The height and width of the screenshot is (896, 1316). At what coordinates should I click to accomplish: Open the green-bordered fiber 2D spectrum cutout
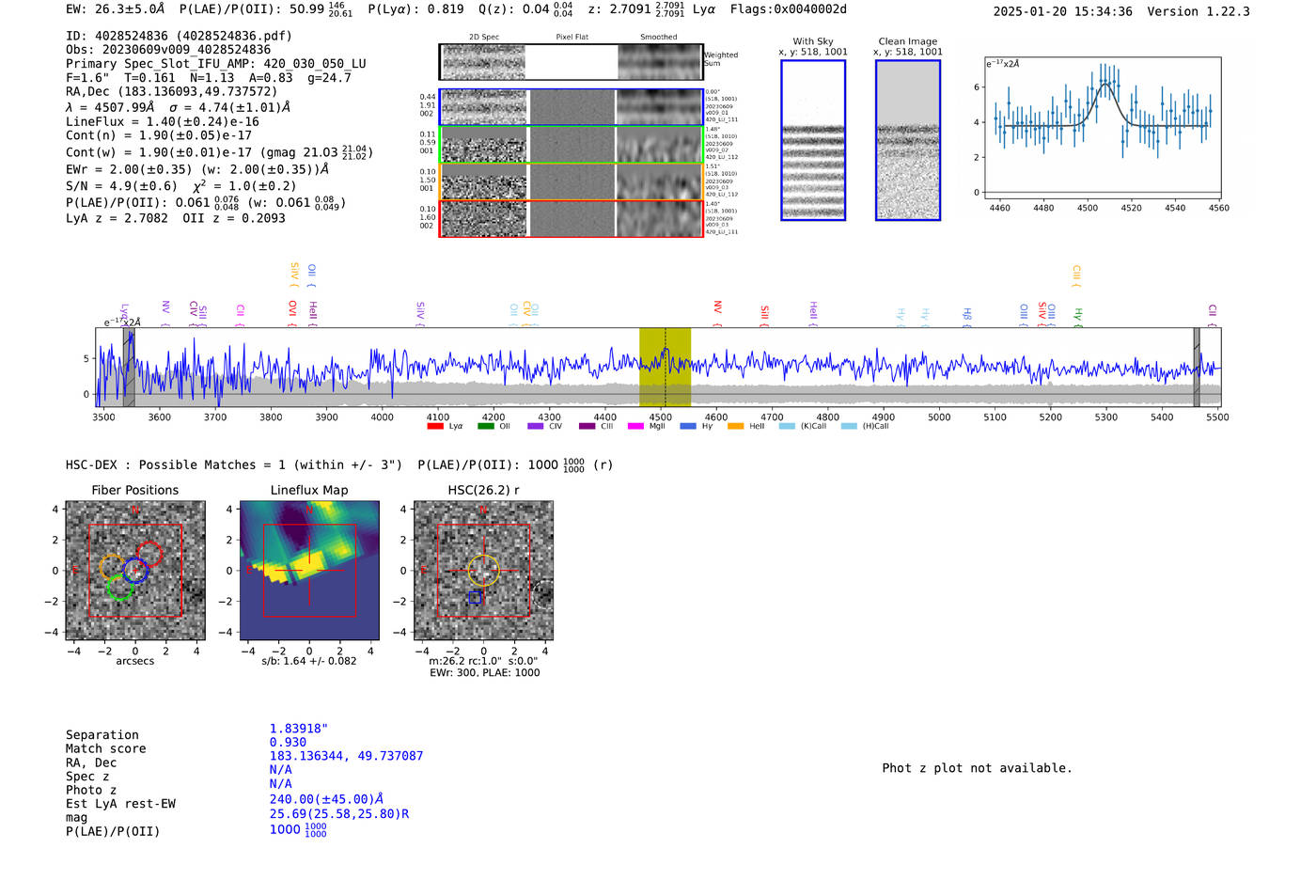571,144
